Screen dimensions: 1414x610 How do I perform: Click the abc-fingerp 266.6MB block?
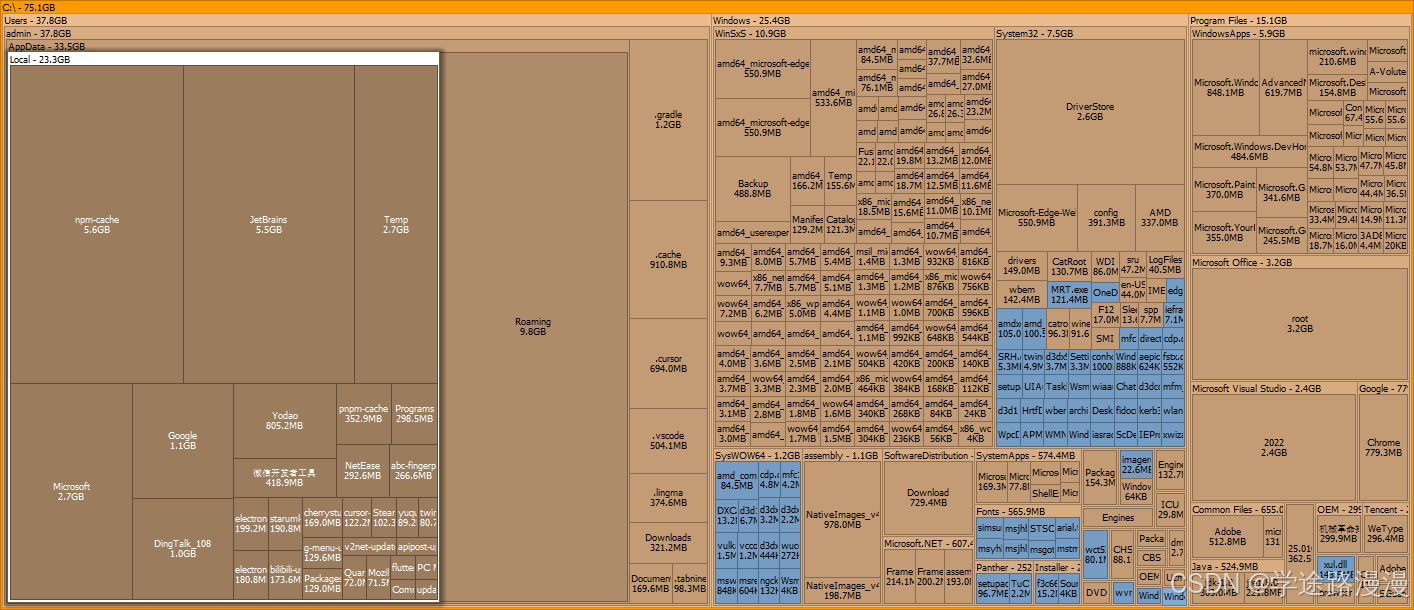coord(414,471)
